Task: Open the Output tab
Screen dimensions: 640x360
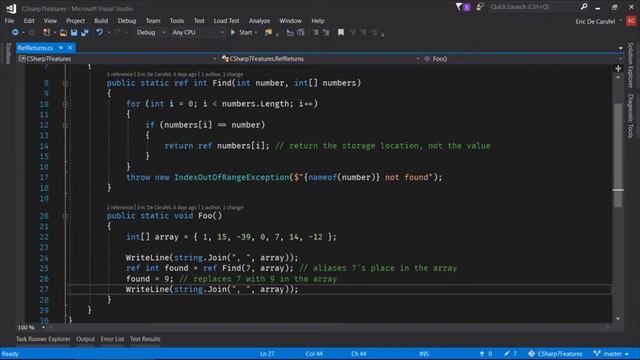Action: (85, 339)
